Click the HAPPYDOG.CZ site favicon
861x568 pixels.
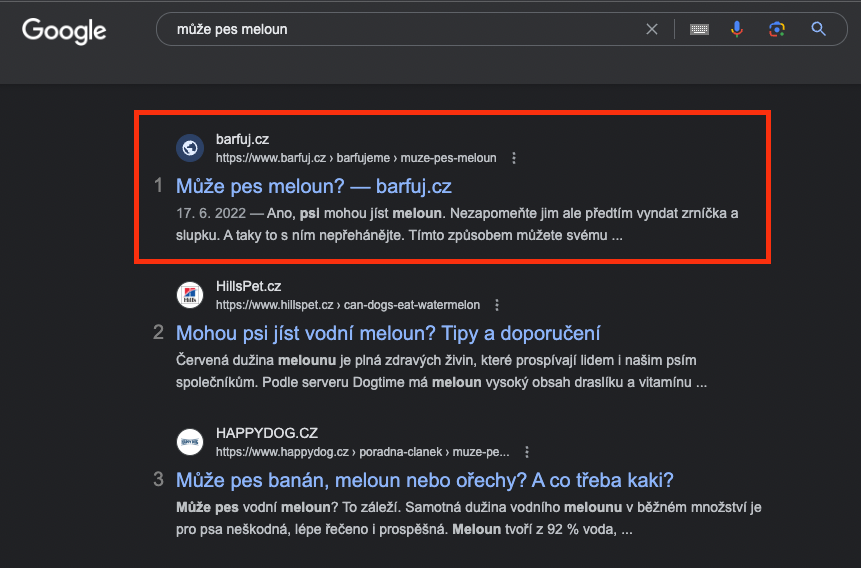coord(190,442)
